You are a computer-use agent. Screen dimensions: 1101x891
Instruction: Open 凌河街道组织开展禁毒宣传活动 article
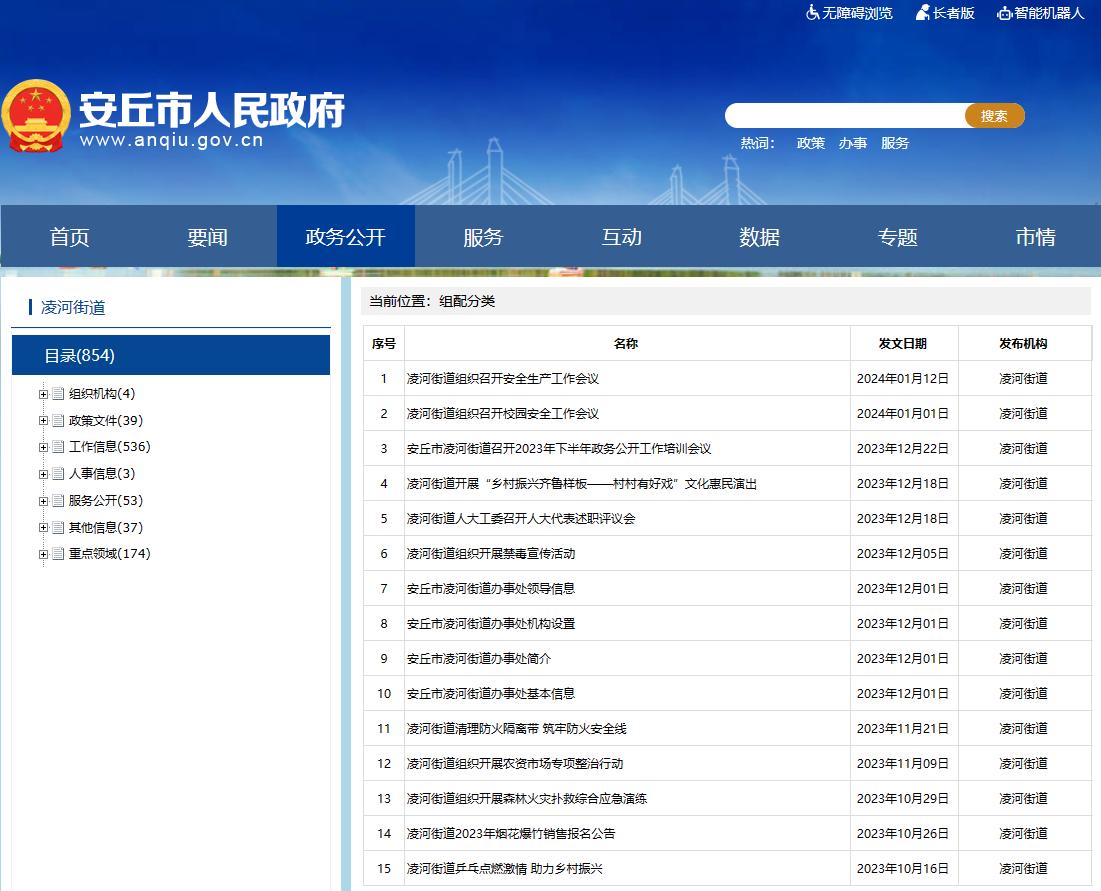point(491,554)
